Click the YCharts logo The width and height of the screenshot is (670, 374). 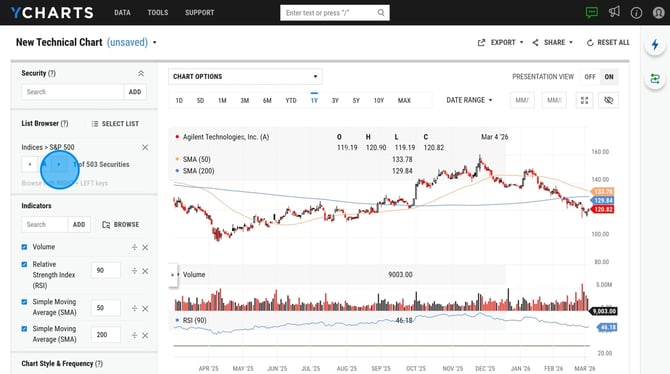(x=52, y=12)
